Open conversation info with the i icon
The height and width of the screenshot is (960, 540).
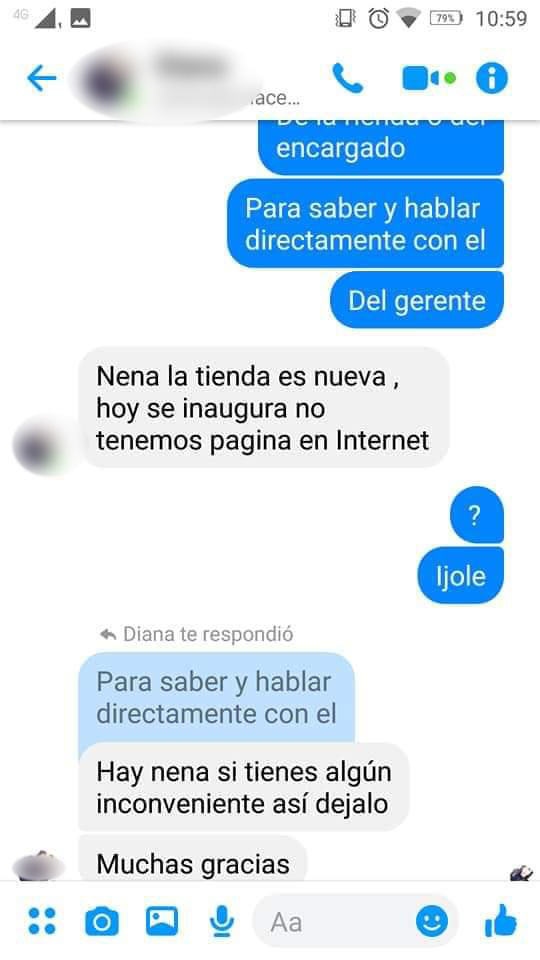tap(492, 78)
